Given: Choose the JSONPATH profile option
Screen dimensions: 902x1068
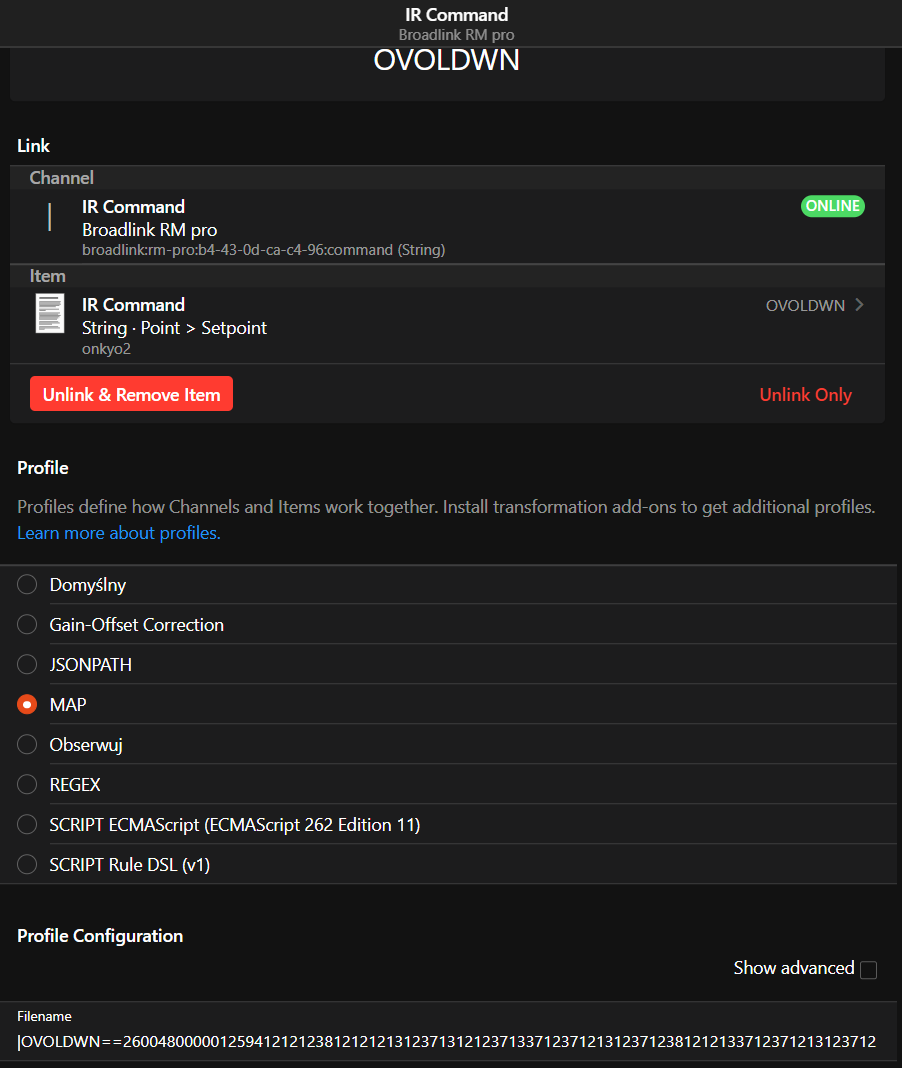Looking at the screenshot, I should point(27,665).
